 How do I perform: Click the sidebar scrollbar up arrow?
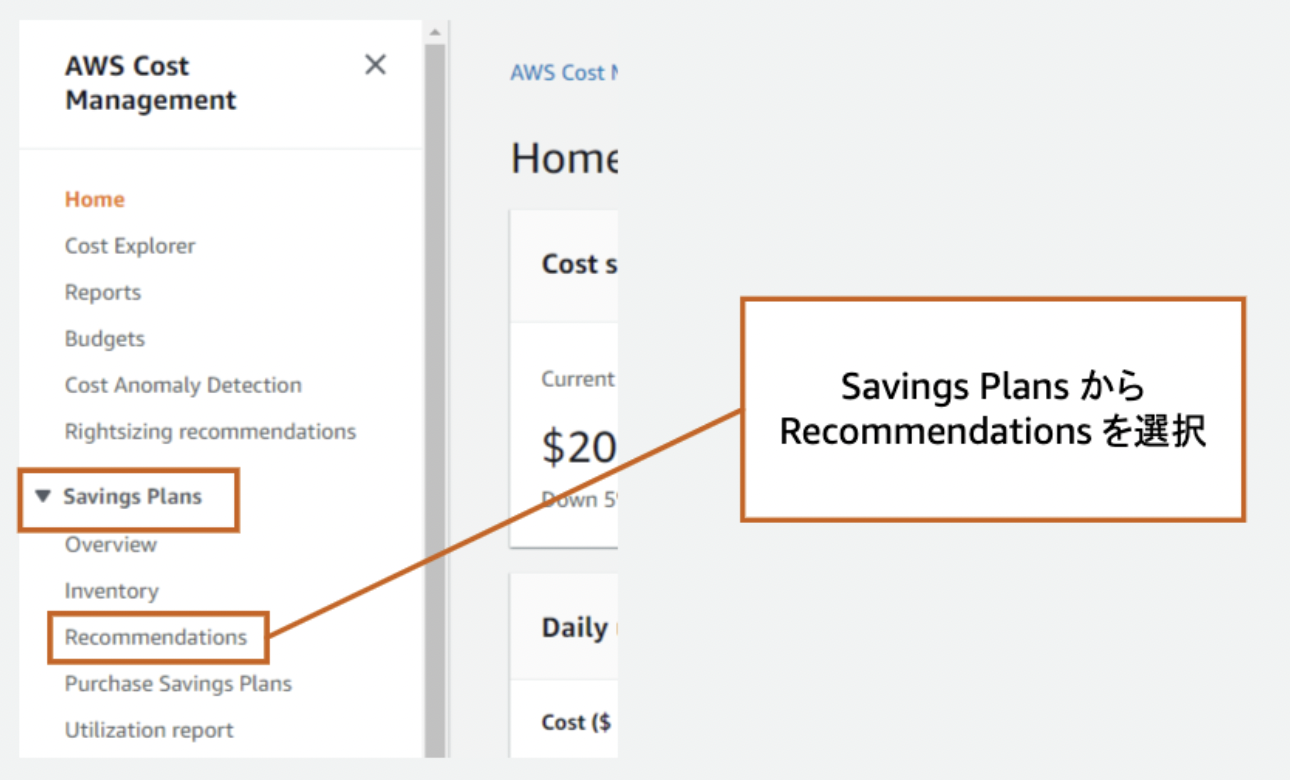click(434, 32)
